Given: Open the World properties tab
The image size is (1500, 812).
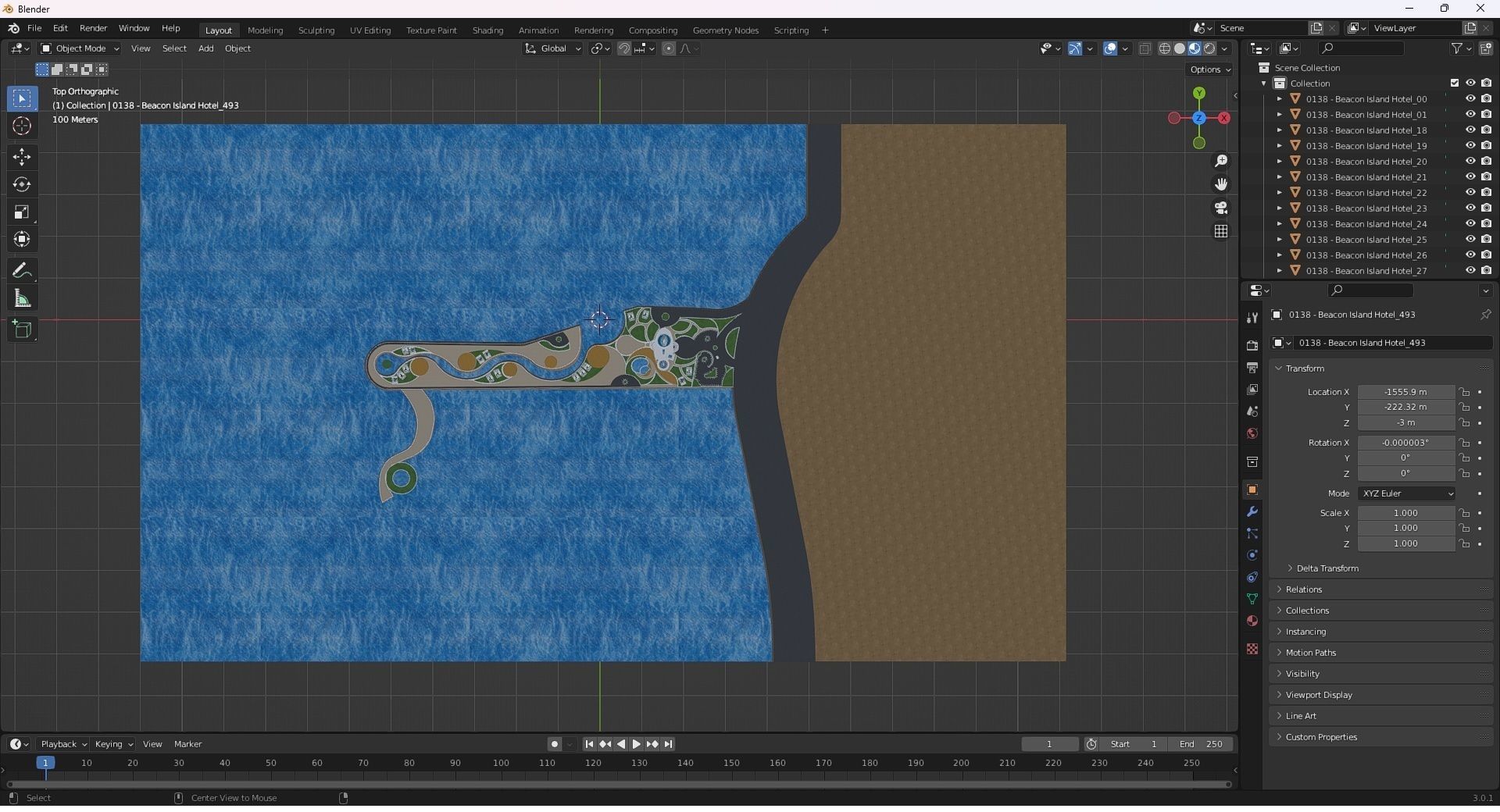Looking at the screenshot, I should (1252, 433).
